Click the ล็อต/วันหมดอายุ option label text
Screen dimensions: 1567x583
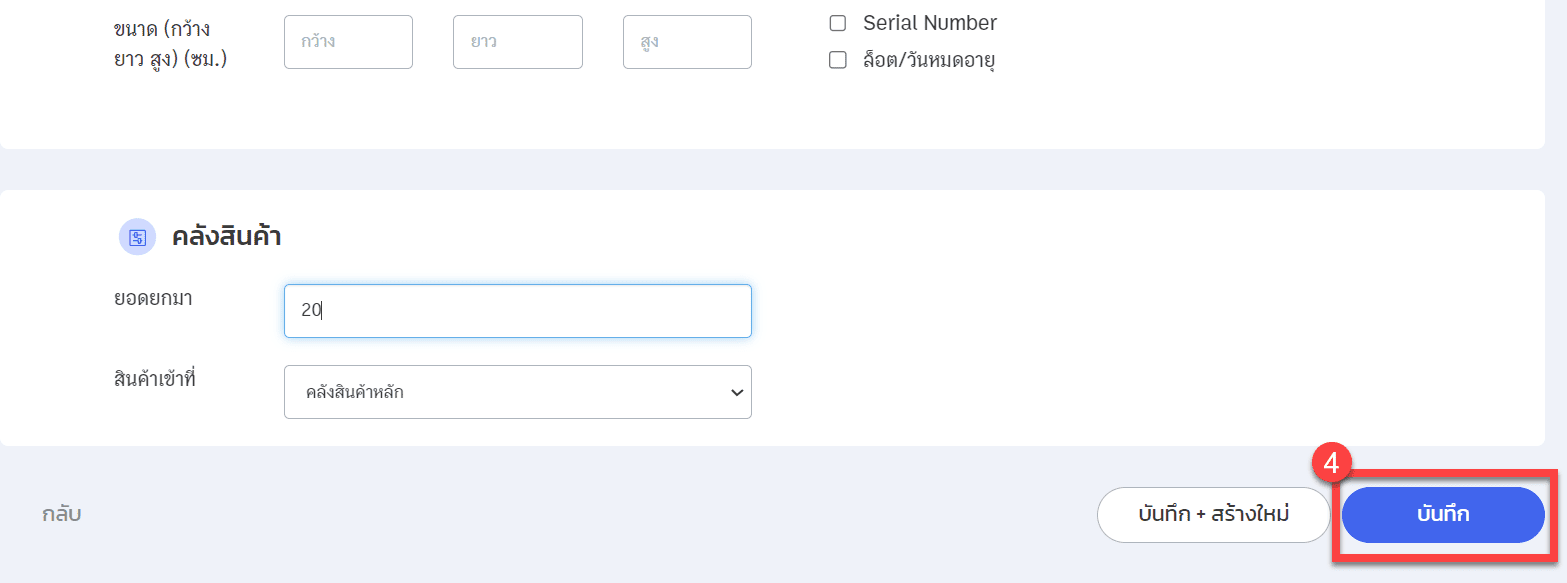click(x=929, y=60)
